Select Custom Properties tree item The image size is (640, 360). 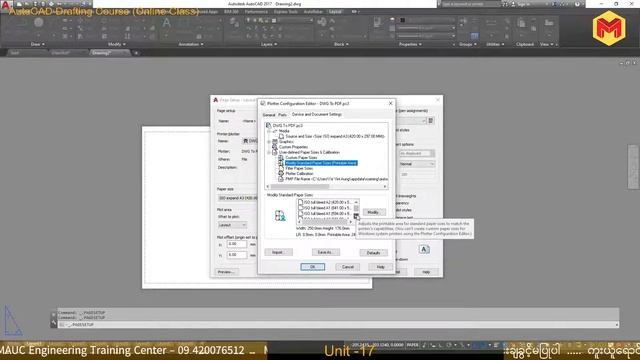(x=293, y=147)
